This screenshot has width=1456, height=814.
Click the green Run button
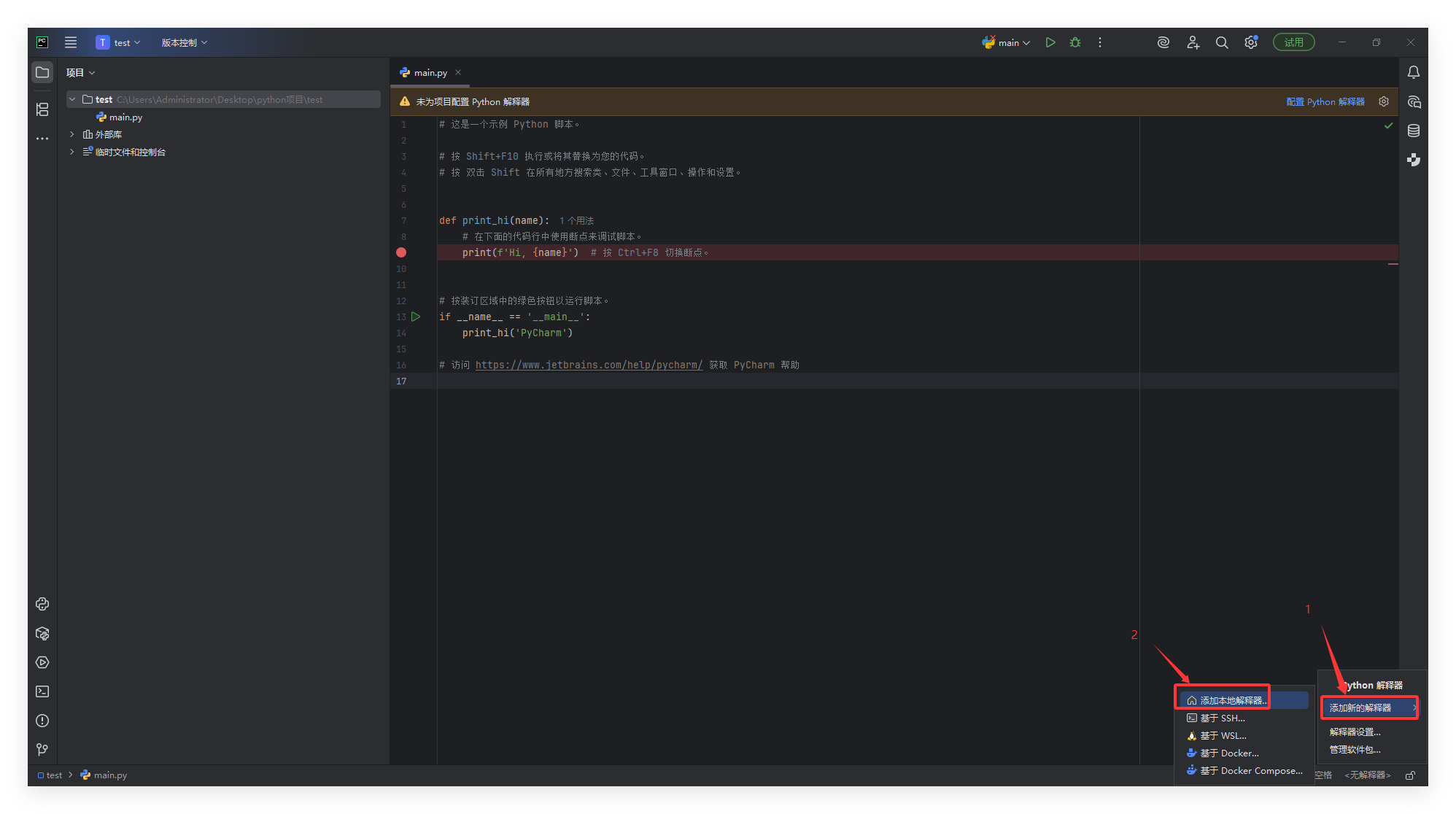point(1050,42)
